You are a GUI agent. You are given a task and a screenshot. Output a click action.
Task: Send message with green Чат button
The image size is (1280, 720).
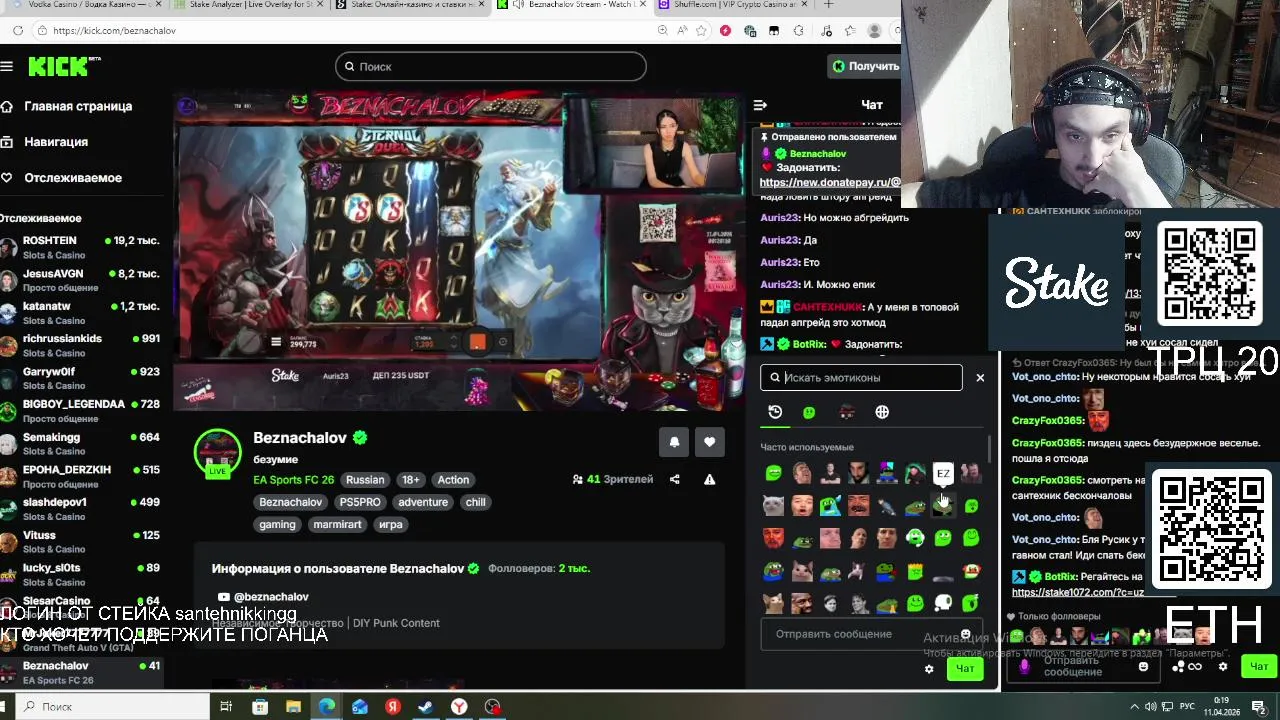coord(965,669)
